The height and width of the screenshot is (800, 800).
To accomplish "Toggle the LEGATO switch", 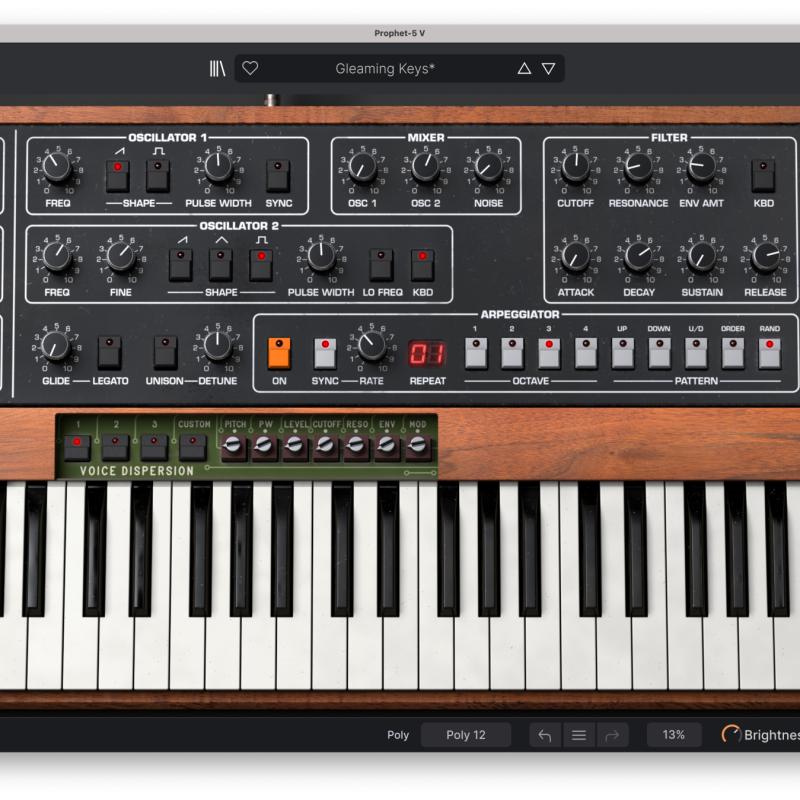I will point(110,352).
